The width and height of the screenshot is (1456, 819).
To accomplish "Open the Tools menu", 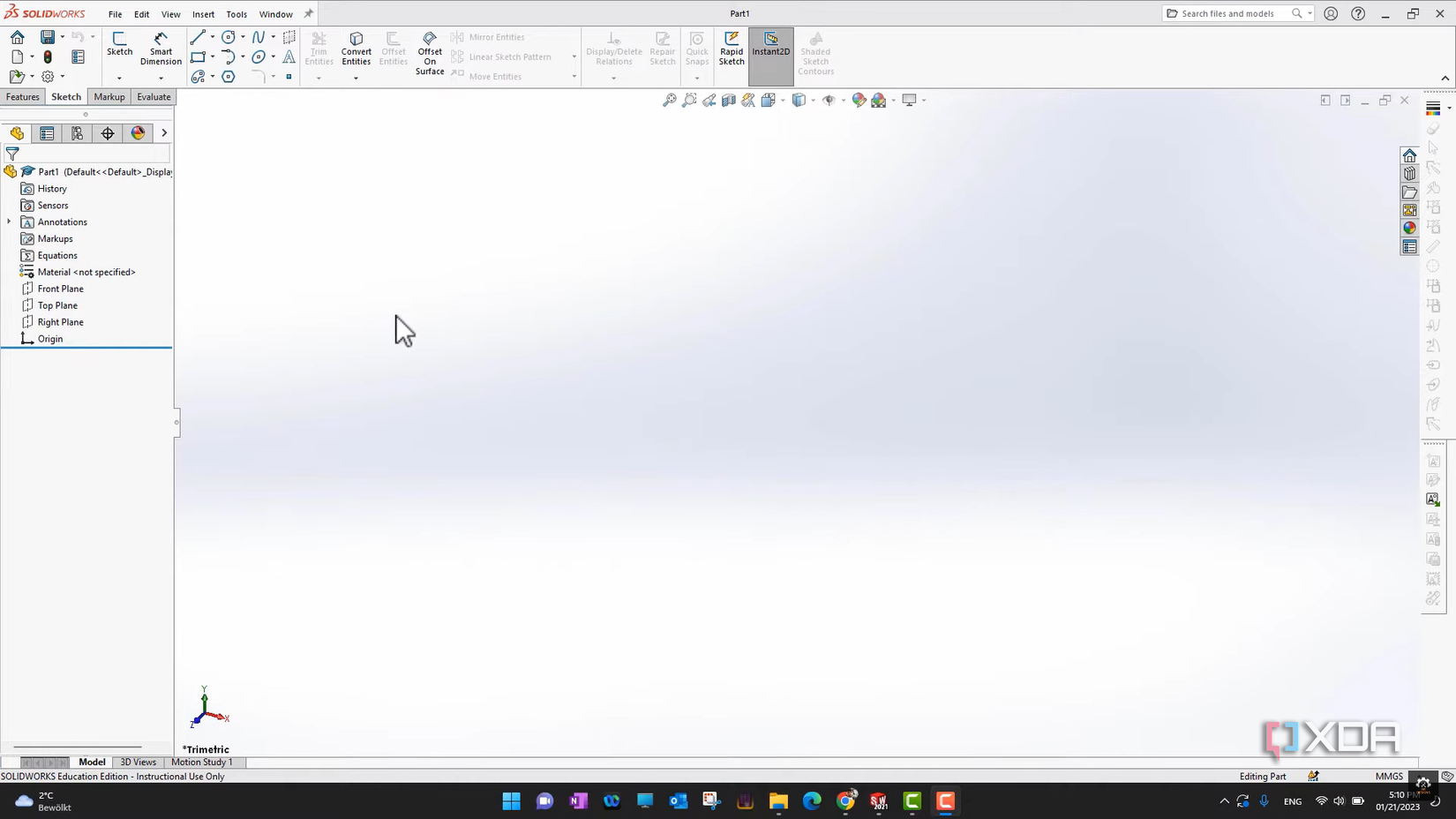I will coord(236,14).
